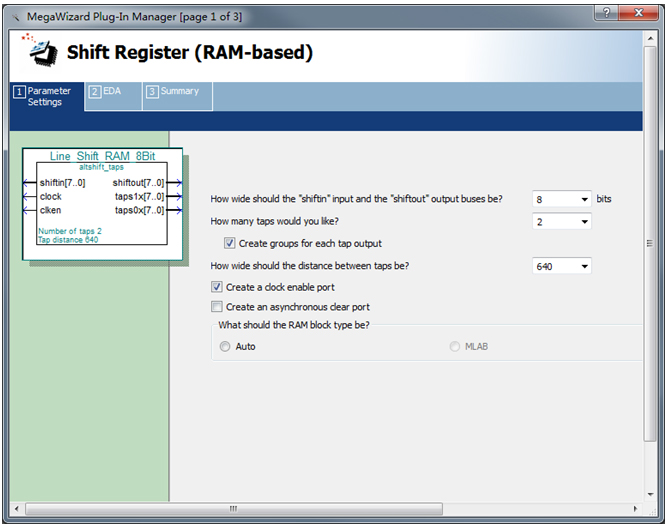
Task: Open the shiftin bus width dropdown
Action: coord(561,199)
